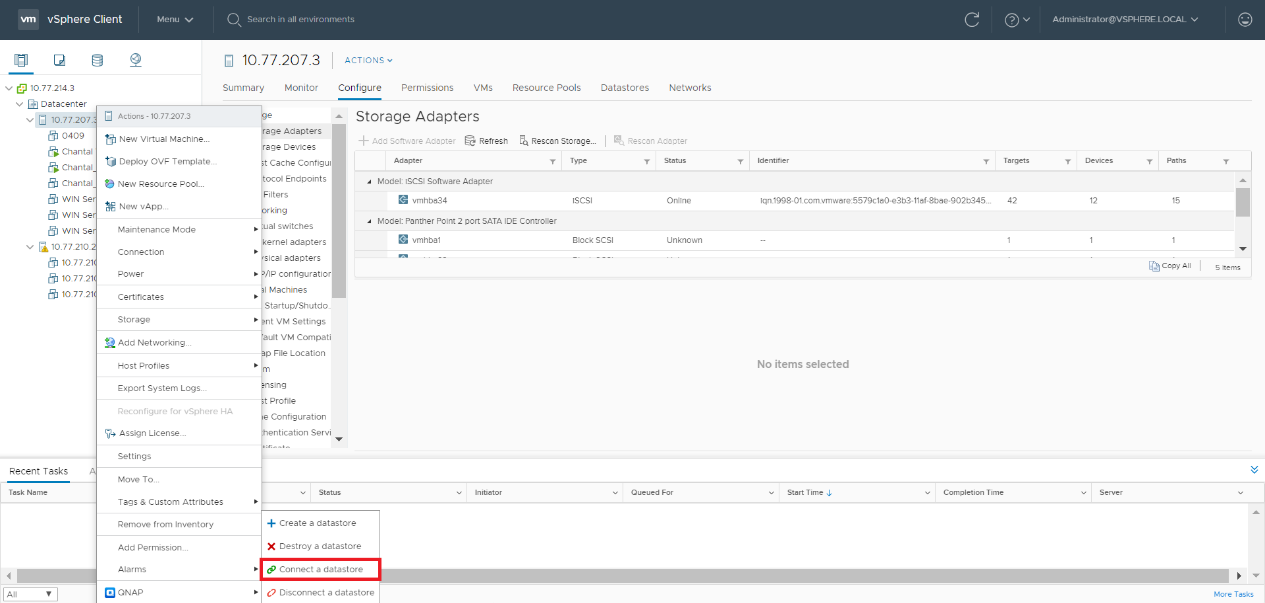Image resolution: width=1265 pixels, height=603 pixels.
Task: Switch to the Monitor tab
Action: (301, 88)
